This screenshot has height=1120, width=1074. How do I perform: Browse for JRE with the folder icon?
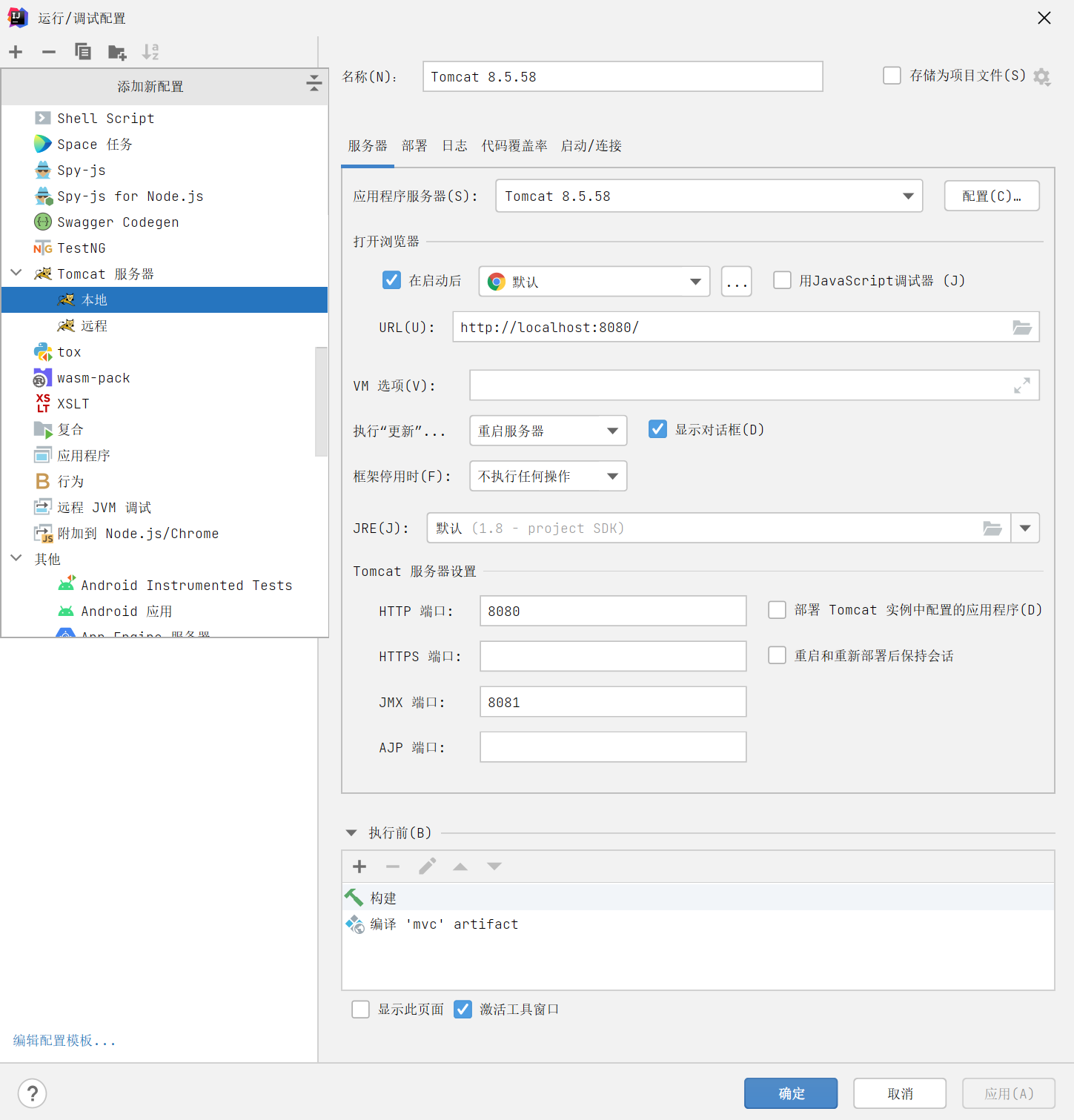pyautogui.click(x=992, y=528)
